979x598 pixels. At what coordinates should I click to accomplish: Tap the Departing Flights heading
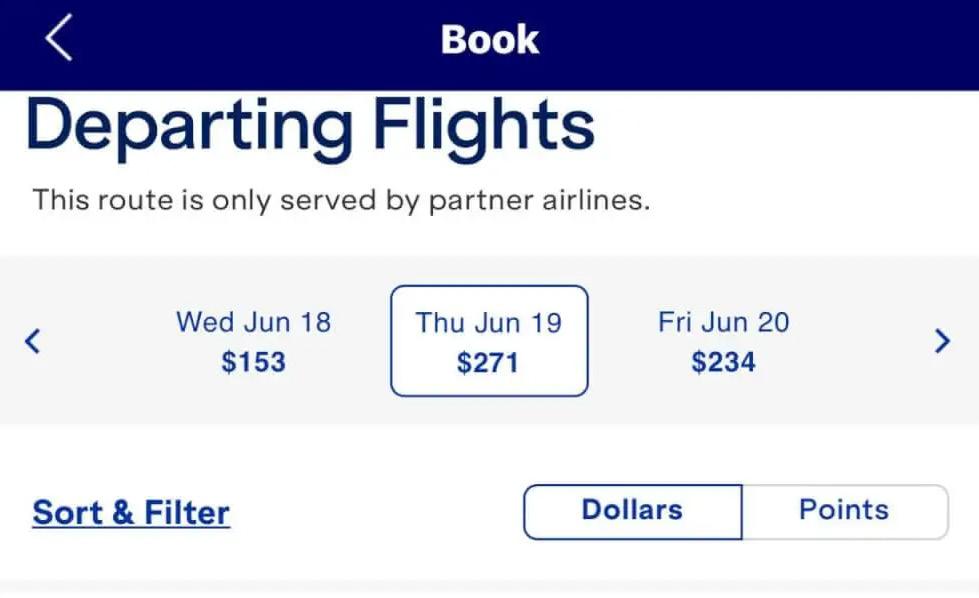click(x=310, y=127)
